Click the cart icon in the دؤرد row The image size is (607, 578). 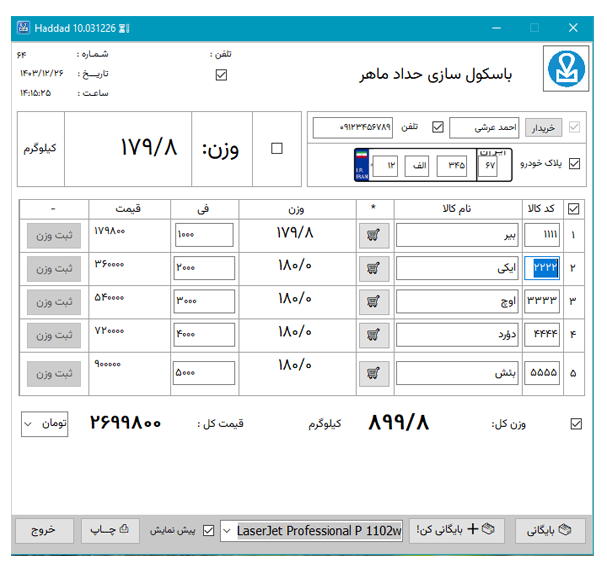pyautogui.click(x=374, y=335)
